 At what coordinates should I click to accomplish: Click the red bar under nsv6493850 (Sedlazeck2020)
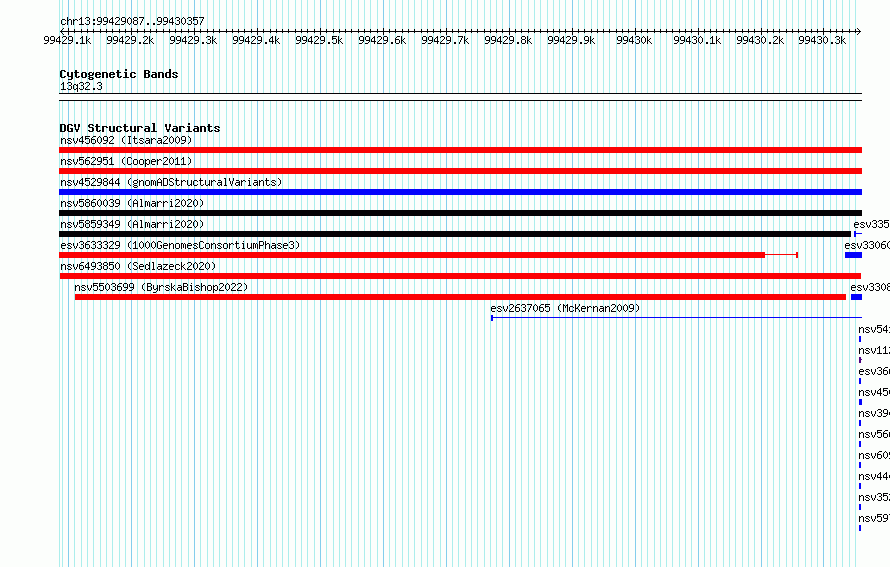[x=460, y=276]
